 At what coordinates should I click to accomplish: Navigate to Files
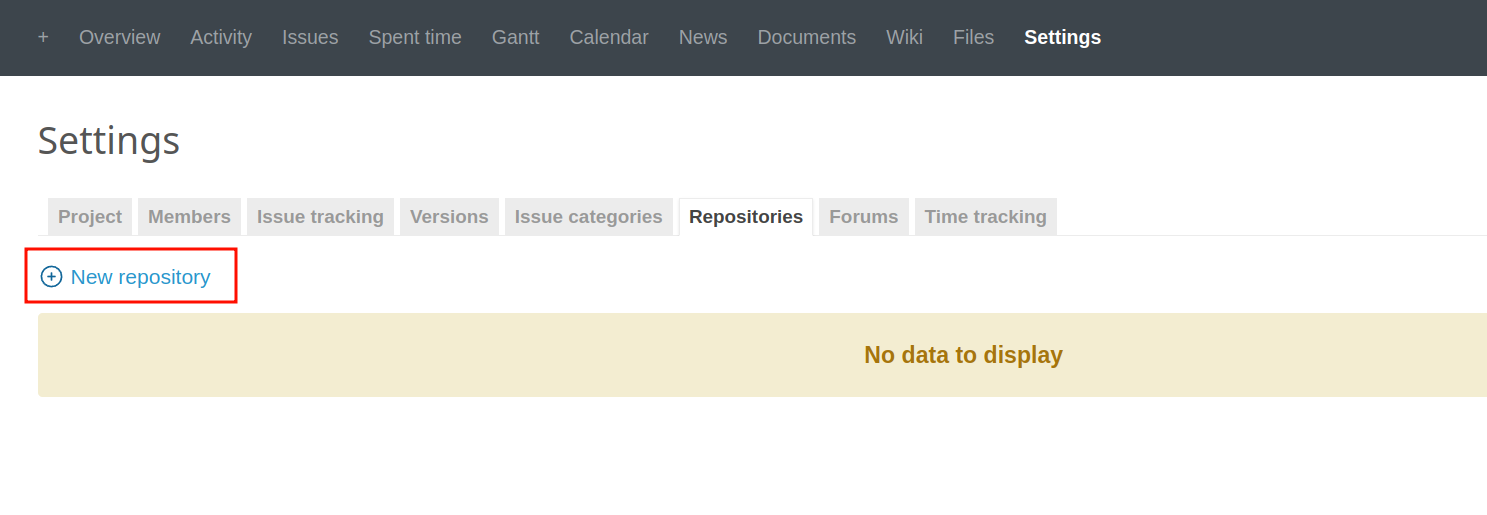973,37
